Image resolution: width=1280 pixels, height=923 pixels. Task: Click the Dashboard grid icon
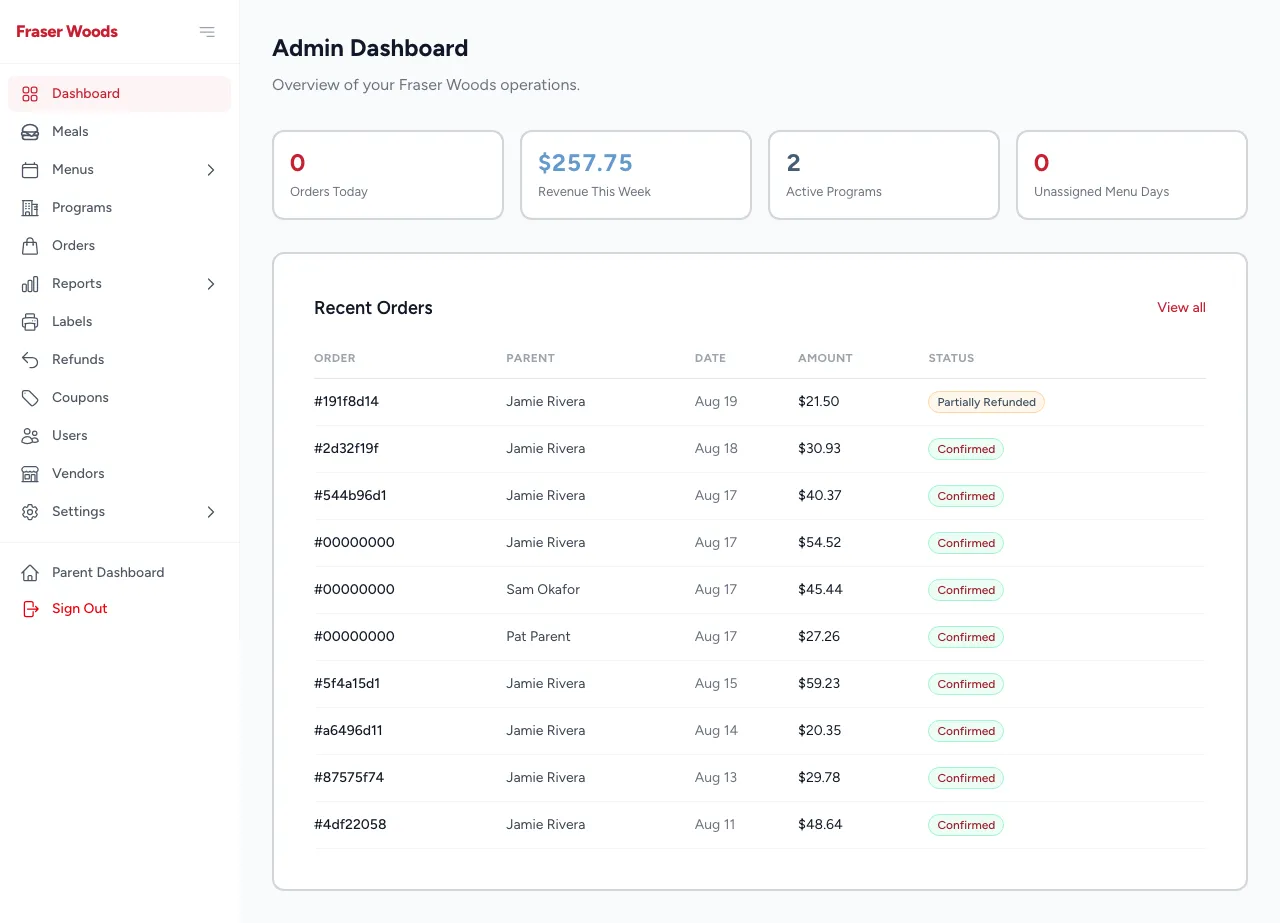[x=30, y=94]
